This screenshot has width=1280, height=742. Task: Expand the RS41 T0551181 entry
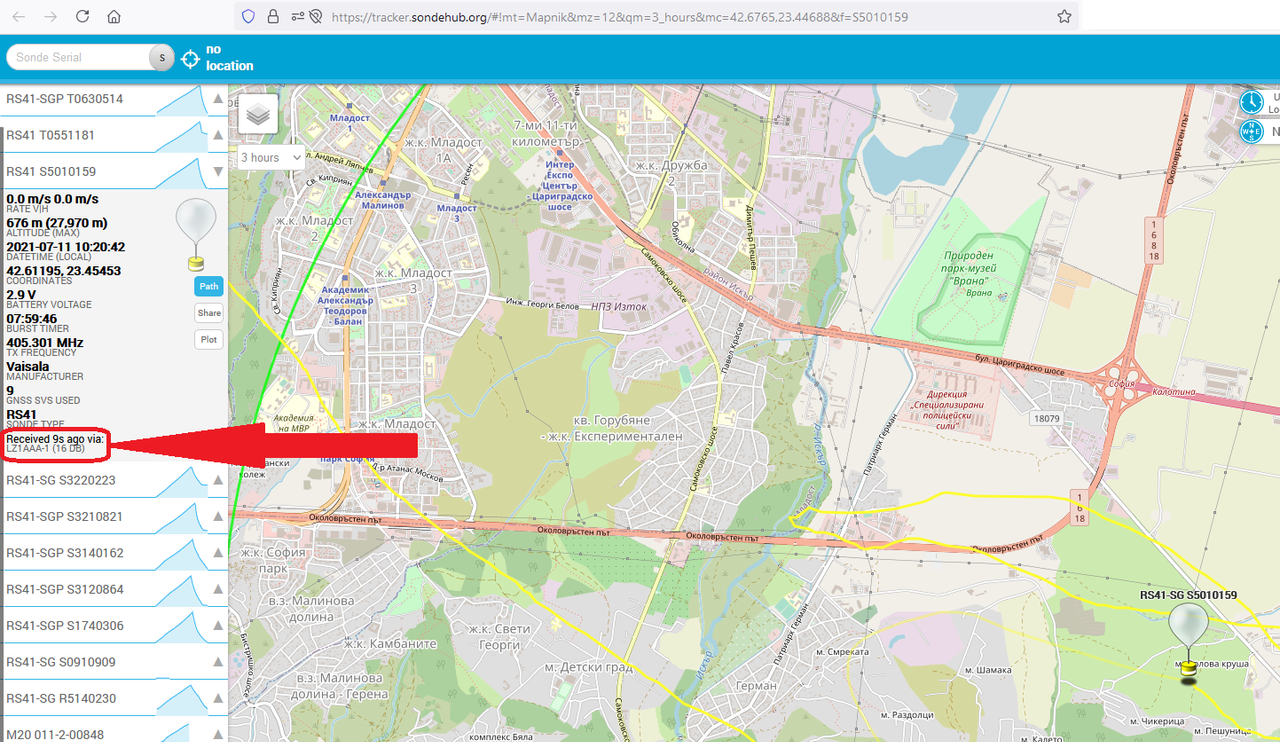tap(217, 135)
